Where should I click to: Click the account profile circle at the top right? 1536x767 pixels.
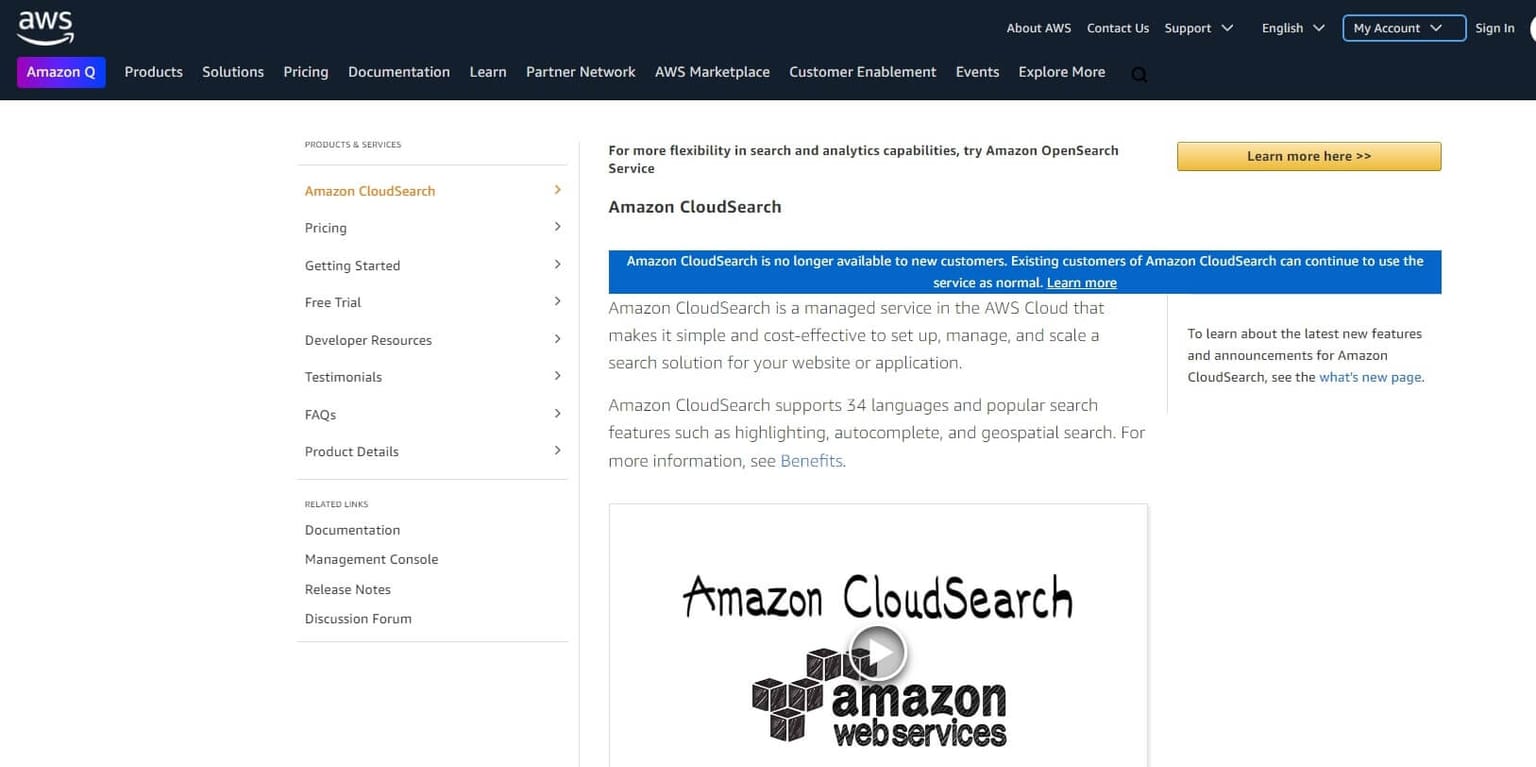[x=1530, y=28]
